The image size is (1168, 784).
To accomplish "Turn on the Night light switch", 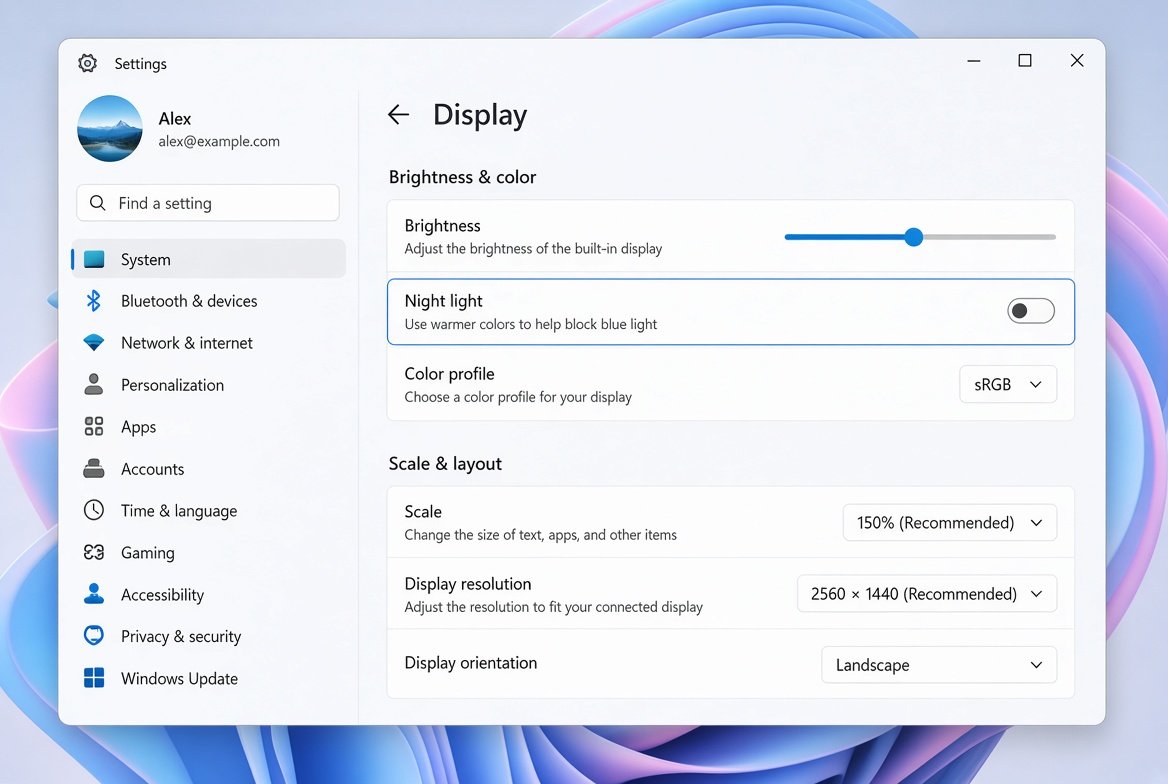I will tap(1030, 311).
